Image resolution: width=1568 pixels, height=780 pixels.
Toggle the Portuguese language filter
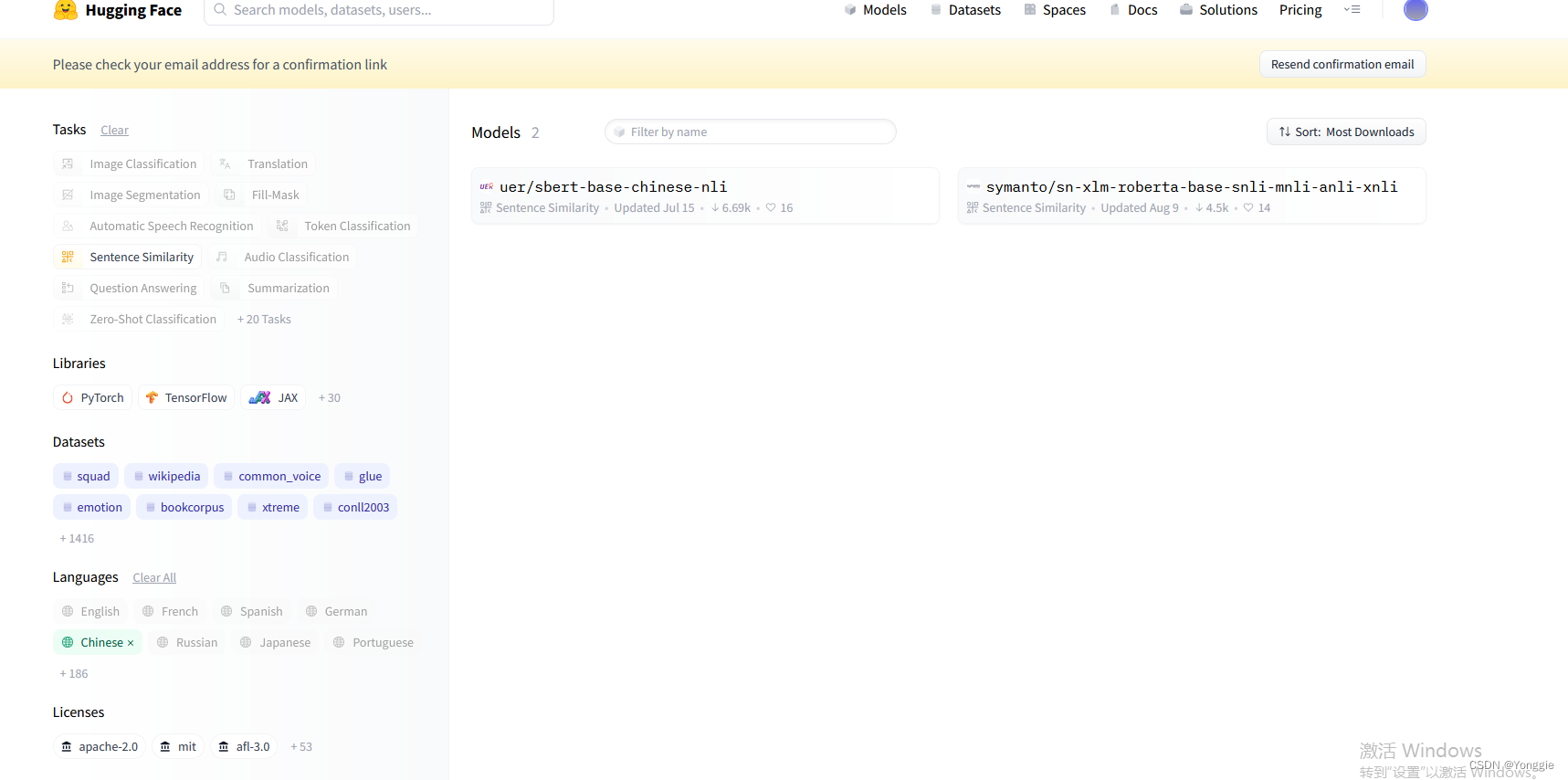point(373,643)
